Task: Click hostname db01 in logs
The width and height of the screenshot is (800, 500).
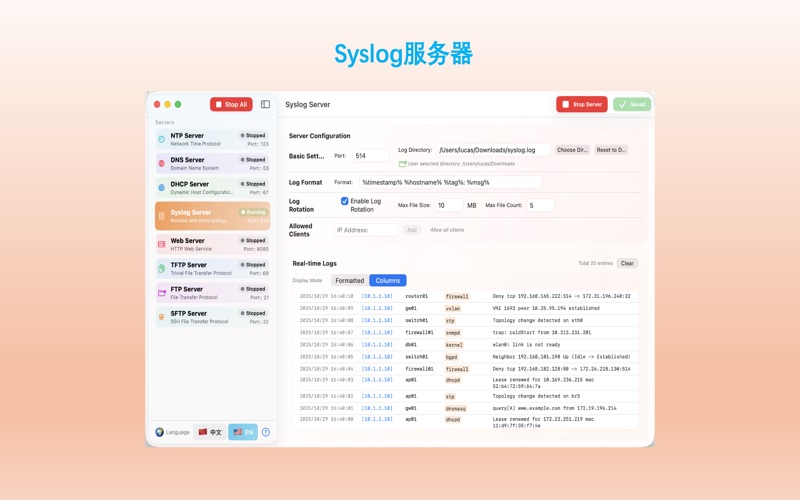Action: click(411, 344)
